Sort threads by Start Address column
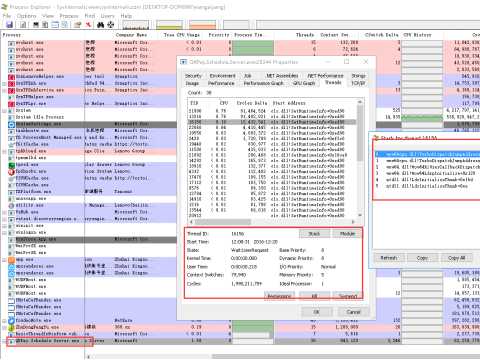 (x=289, y=103)
